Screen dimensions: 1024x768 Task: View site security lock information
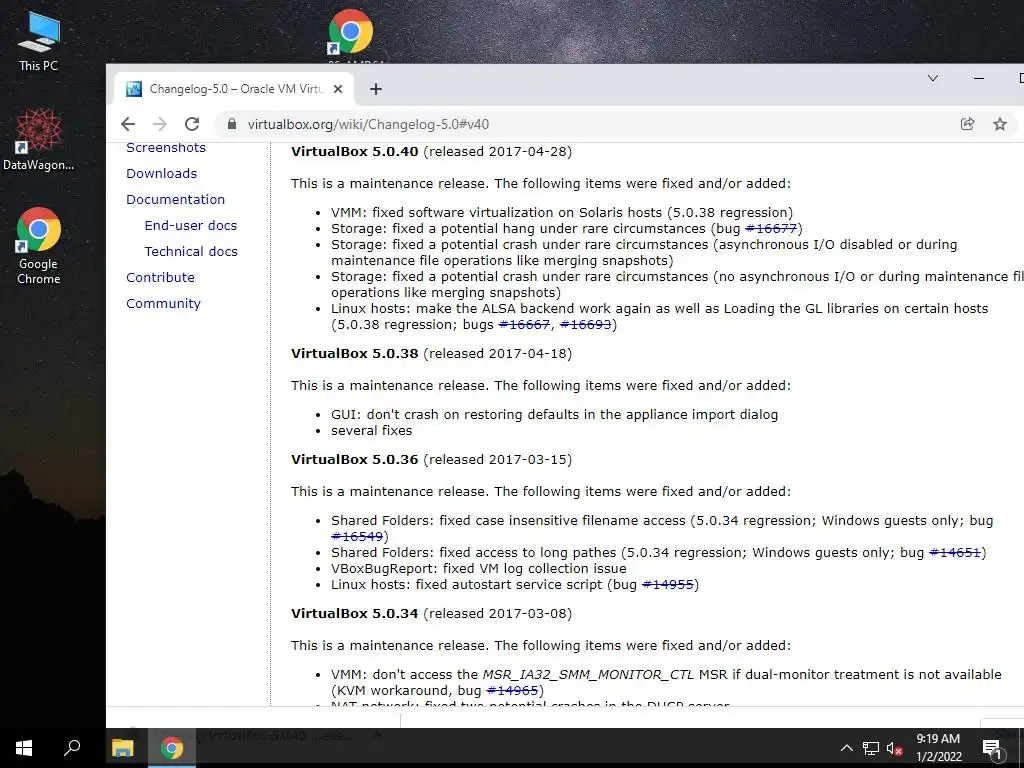pos(231,124)
